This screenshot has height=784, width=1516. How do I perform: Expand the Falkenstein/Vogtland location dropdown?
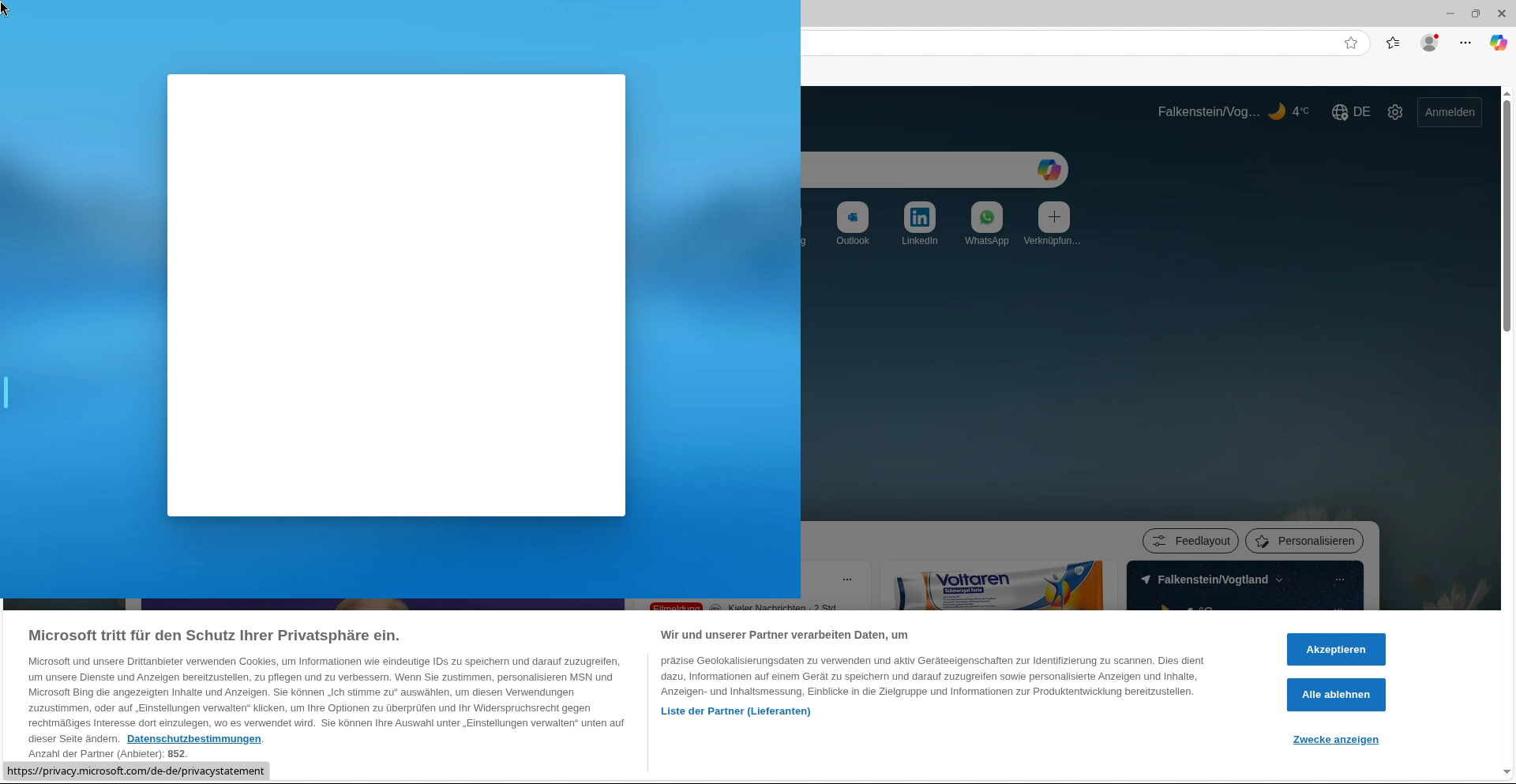(1279, 580)
